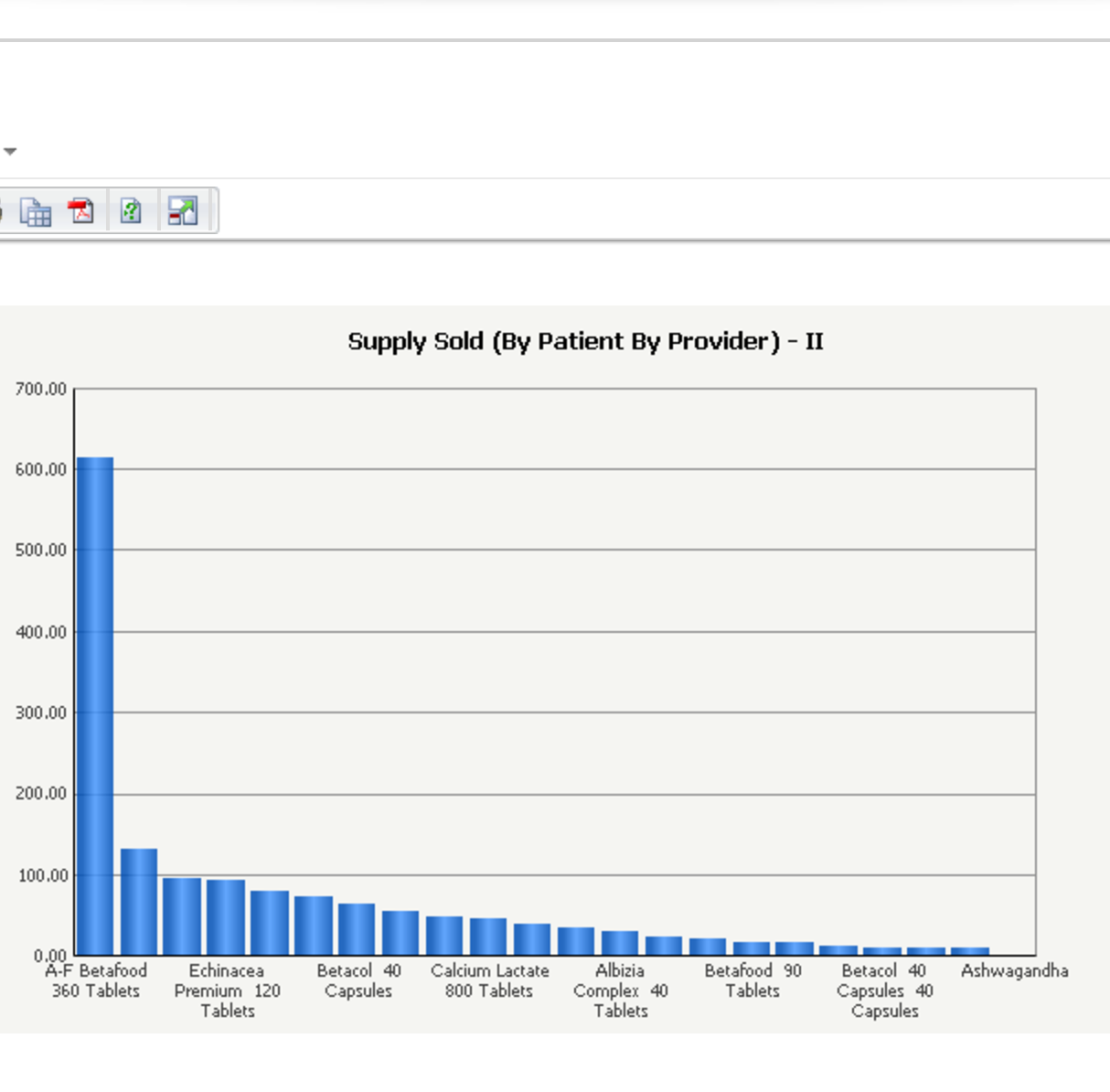This screenshot has height=1092, width=1110.
Task: Select the tallest A-F Betafood bar
Action: [x=95, y=704]
